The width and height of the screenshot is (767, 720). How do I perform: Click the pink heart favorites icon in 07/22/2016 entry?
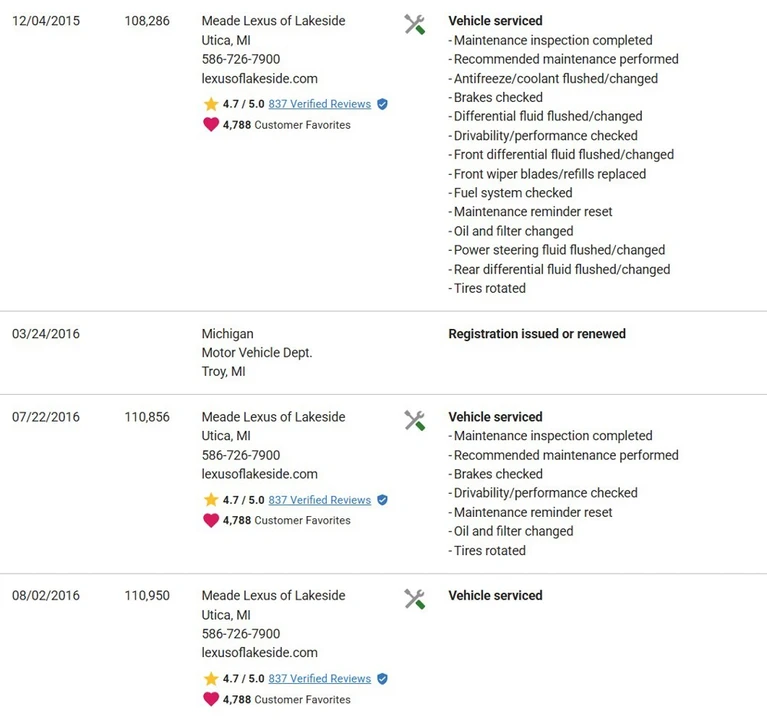point(211,520)
